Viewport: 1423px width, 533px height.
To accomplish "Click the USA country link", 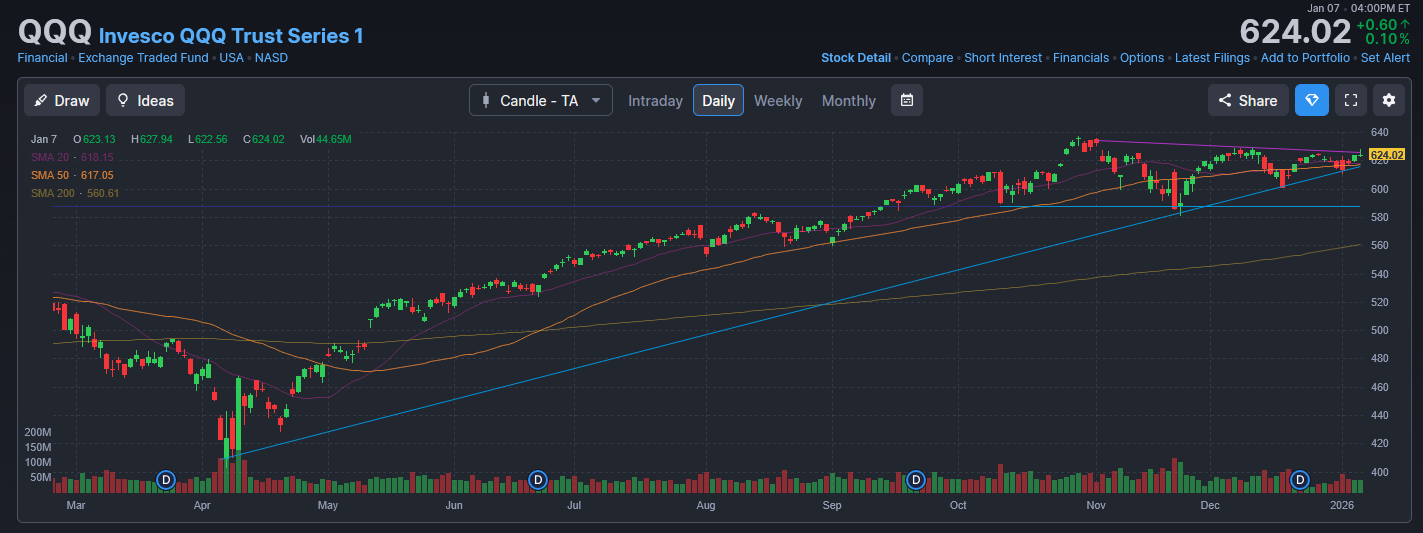I will point(232,58).
